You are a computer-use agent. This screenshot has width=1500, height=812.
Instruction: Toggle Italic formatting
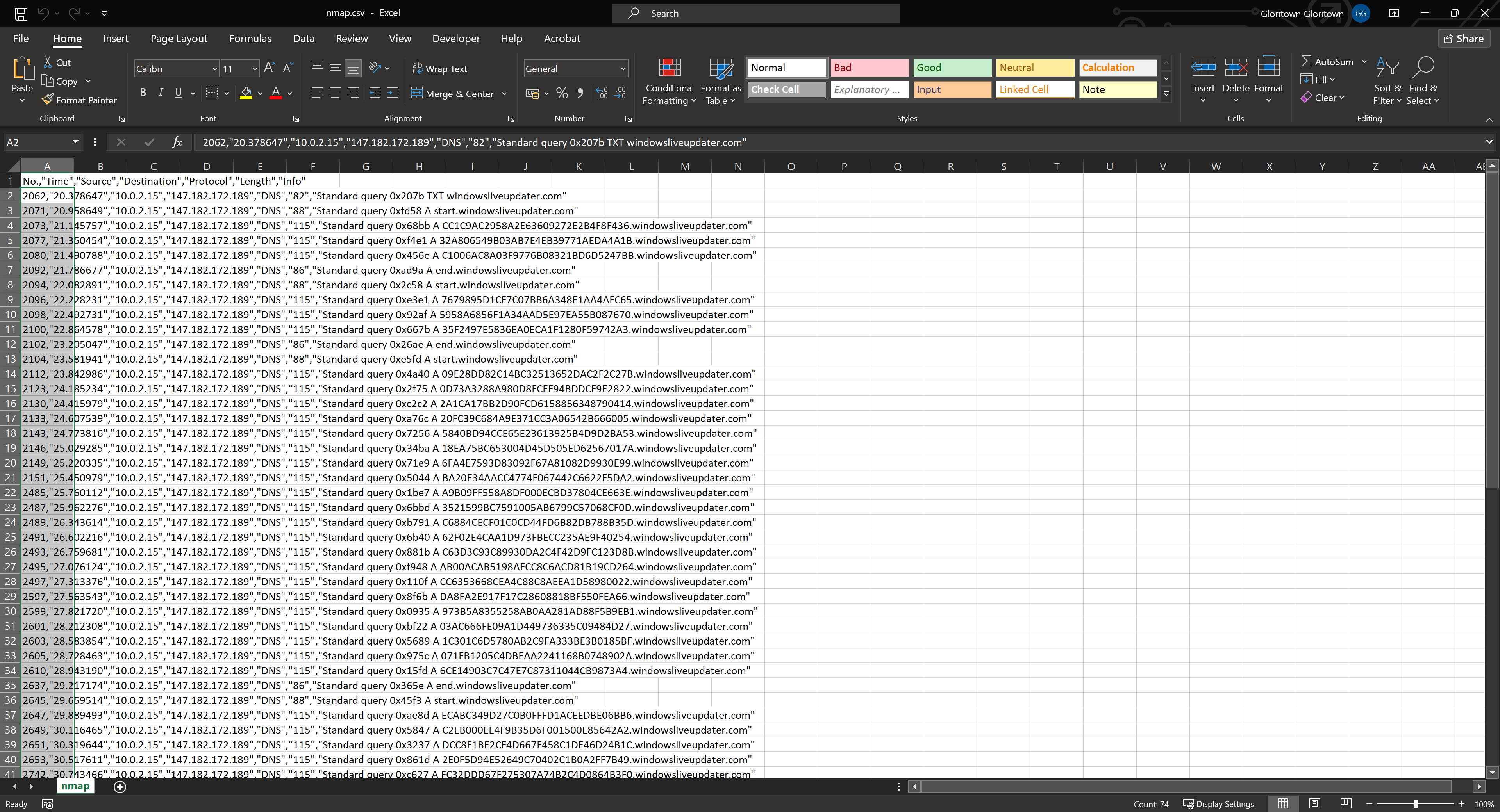coord(161,93)
